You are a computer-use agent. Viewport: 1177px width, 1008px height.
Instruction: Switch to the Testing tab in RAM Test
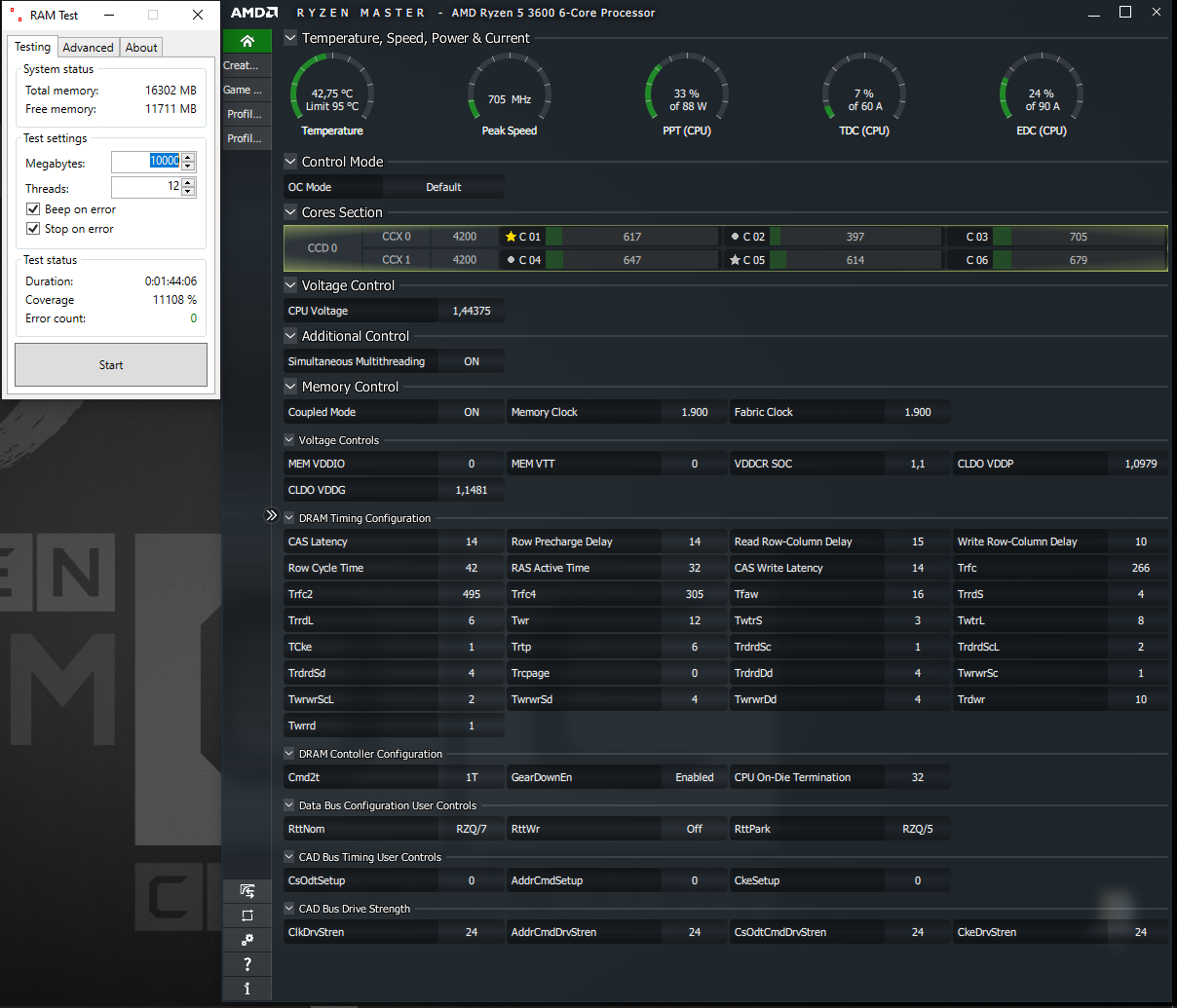click(32, 47)
